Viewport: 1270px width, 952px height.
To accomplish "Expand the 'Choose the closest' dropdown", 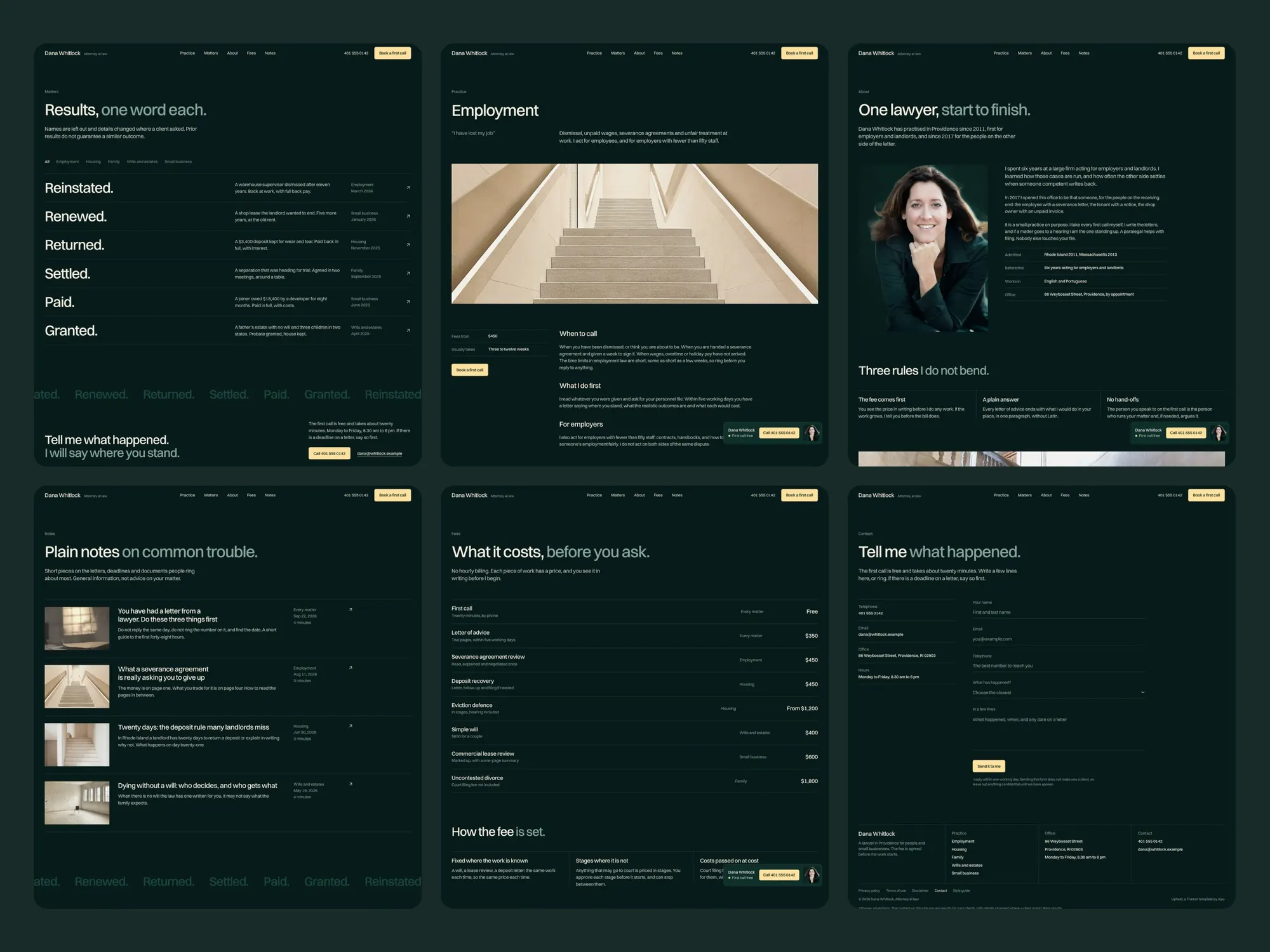I will click(x=1059, y=692).
